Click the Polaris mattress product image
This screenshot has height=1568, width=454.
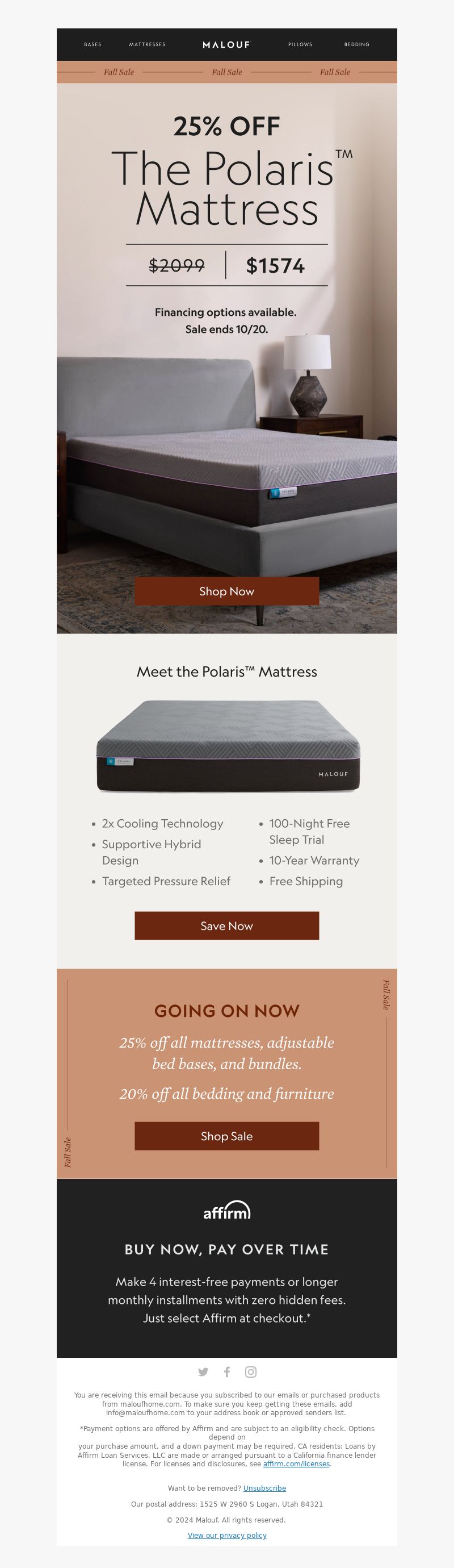[x=228, y=747]
